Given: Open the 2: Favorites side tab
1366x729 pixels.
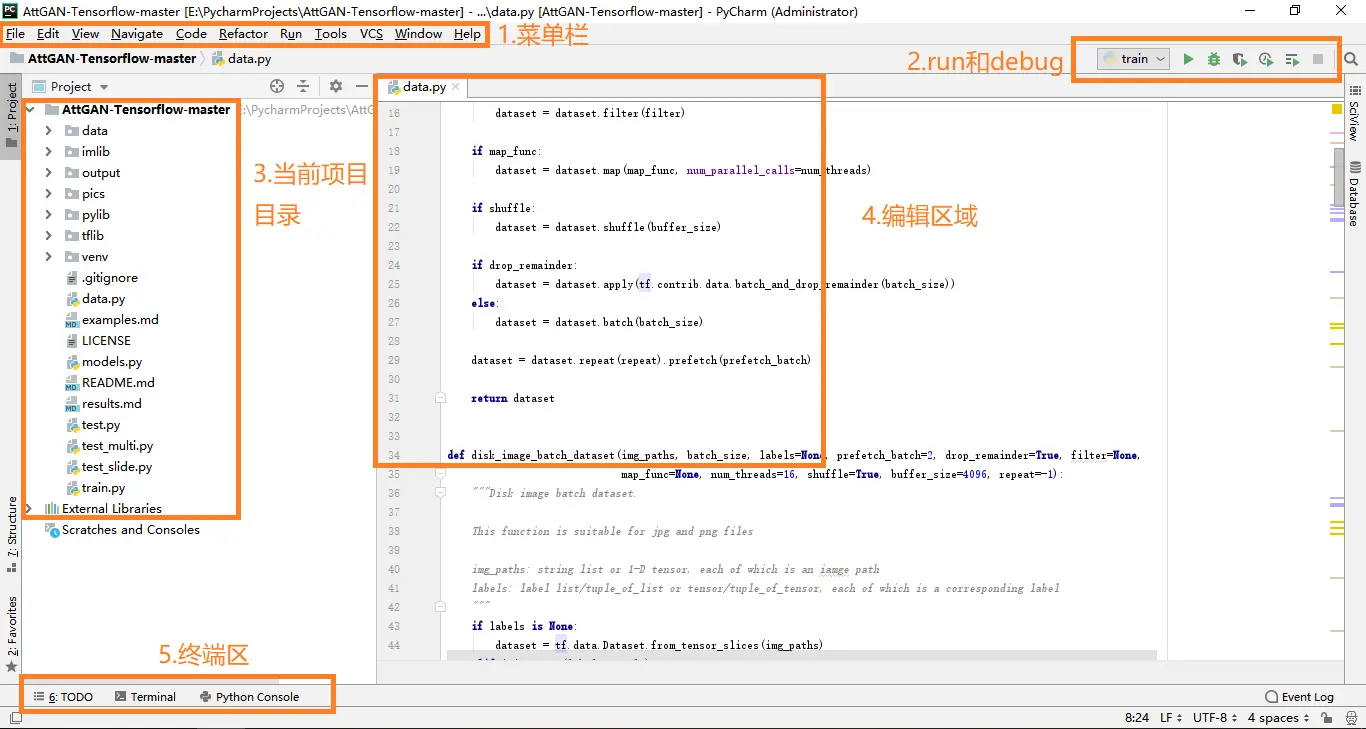Looking at the screenshot, I should click(x=12, y=634).
